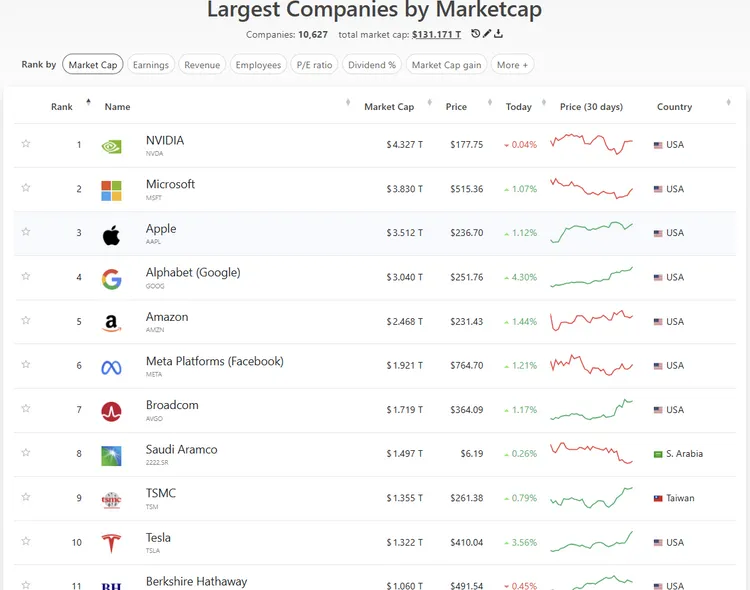Click the TSMC company name

161,493
